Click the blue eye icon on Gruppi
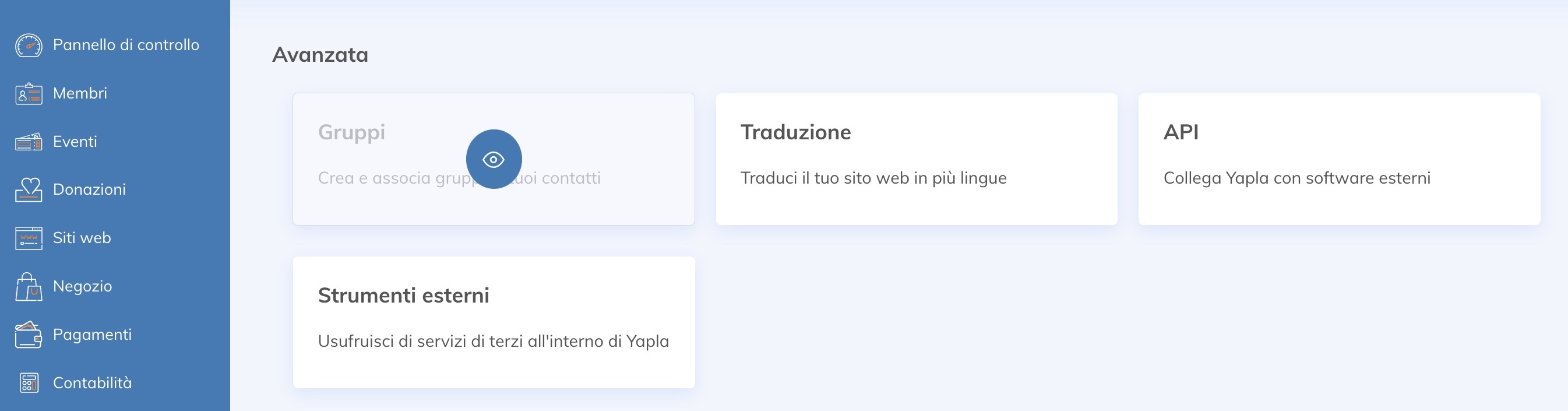 tap(493, 159)
